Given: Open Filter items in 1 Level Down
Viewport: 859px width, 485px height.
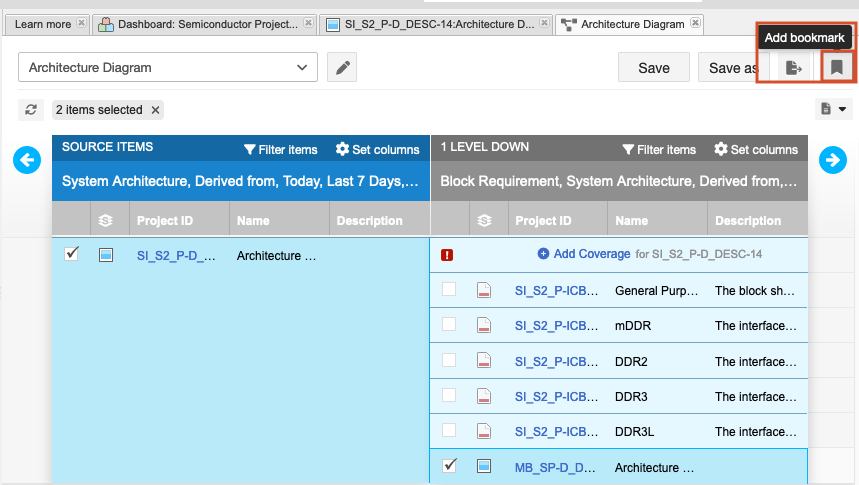Looking at the screenshot, I should (658, 150).
